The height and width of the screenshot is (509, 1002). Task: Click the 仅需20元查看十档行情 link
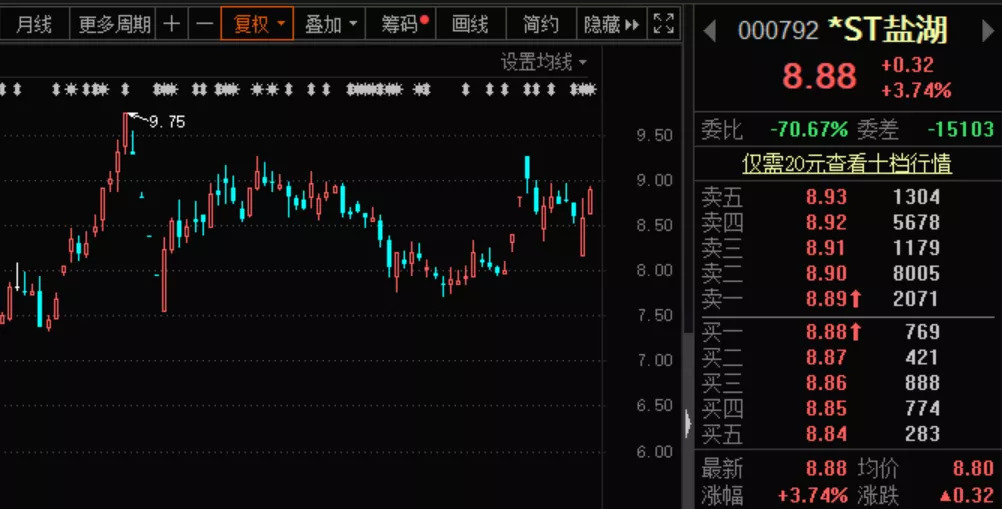tap(846, 164)
